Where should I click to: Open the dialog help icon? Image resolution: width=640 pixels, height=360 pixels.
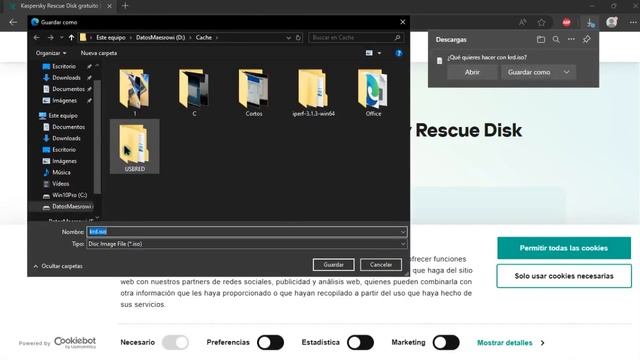(399, 53)
